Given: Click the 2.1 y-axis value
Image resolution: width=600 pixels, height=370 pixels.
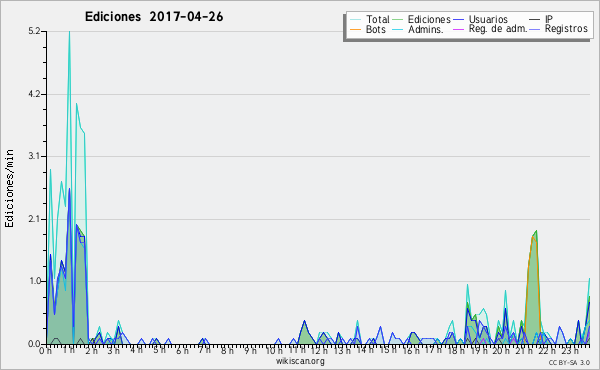Looking at the screenshot, I should [x=34, y=219].
